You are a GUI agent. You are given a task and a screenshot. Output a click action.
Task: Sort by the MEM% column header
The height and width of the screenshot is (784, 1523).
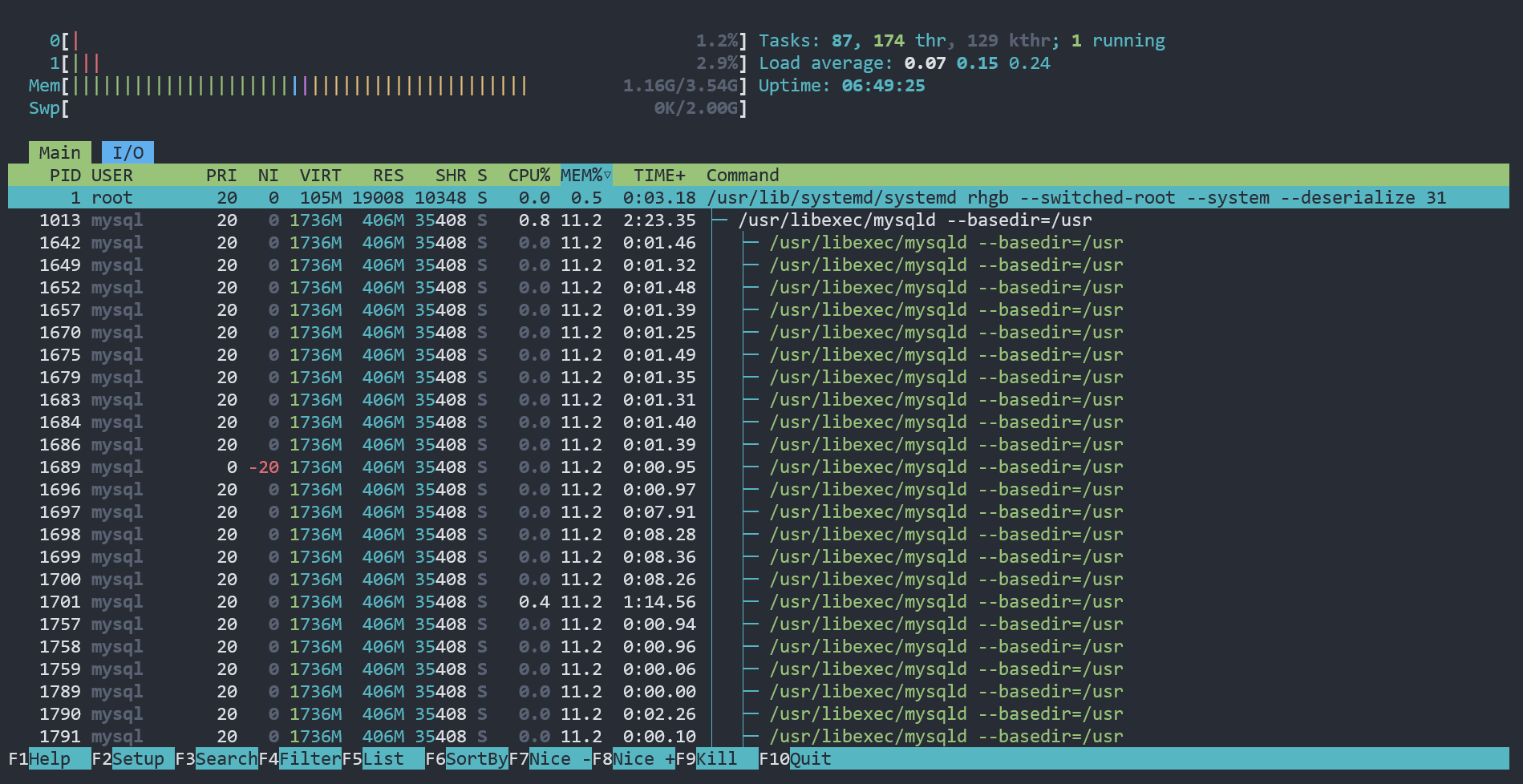click(x=585, y=175)
